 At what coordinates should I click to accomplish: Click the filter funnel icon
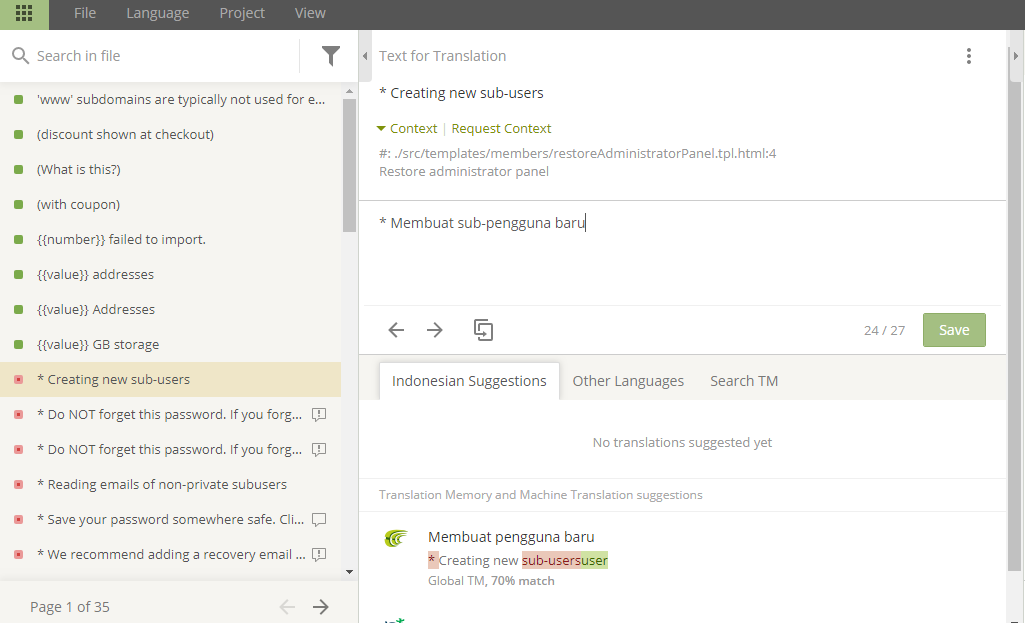pos(331,56)
